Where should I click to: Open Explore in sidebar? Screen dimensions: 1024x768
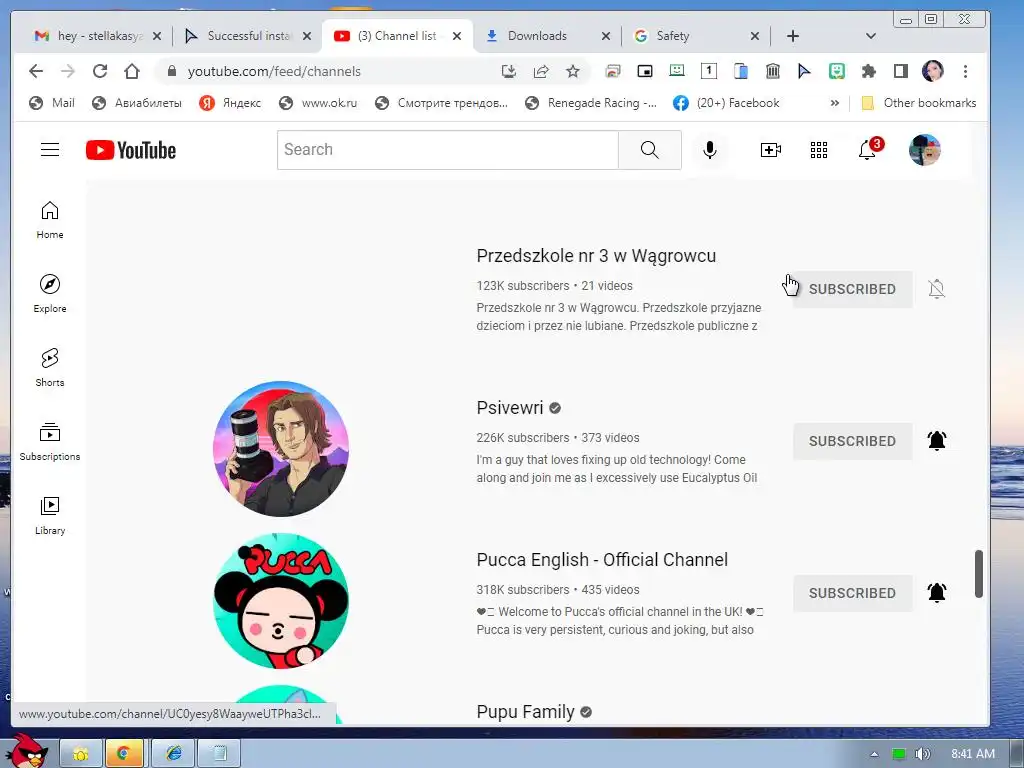click(x=50, y=294)
